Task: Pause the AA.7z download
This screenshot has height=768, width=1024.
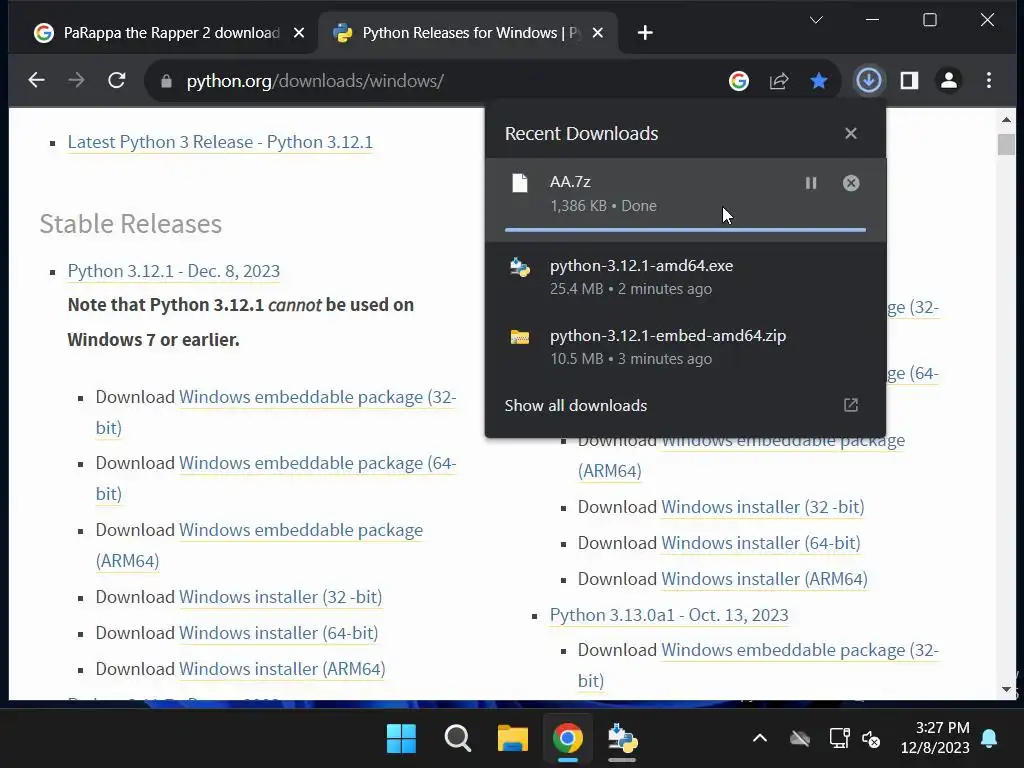Action: pos(810,184)
